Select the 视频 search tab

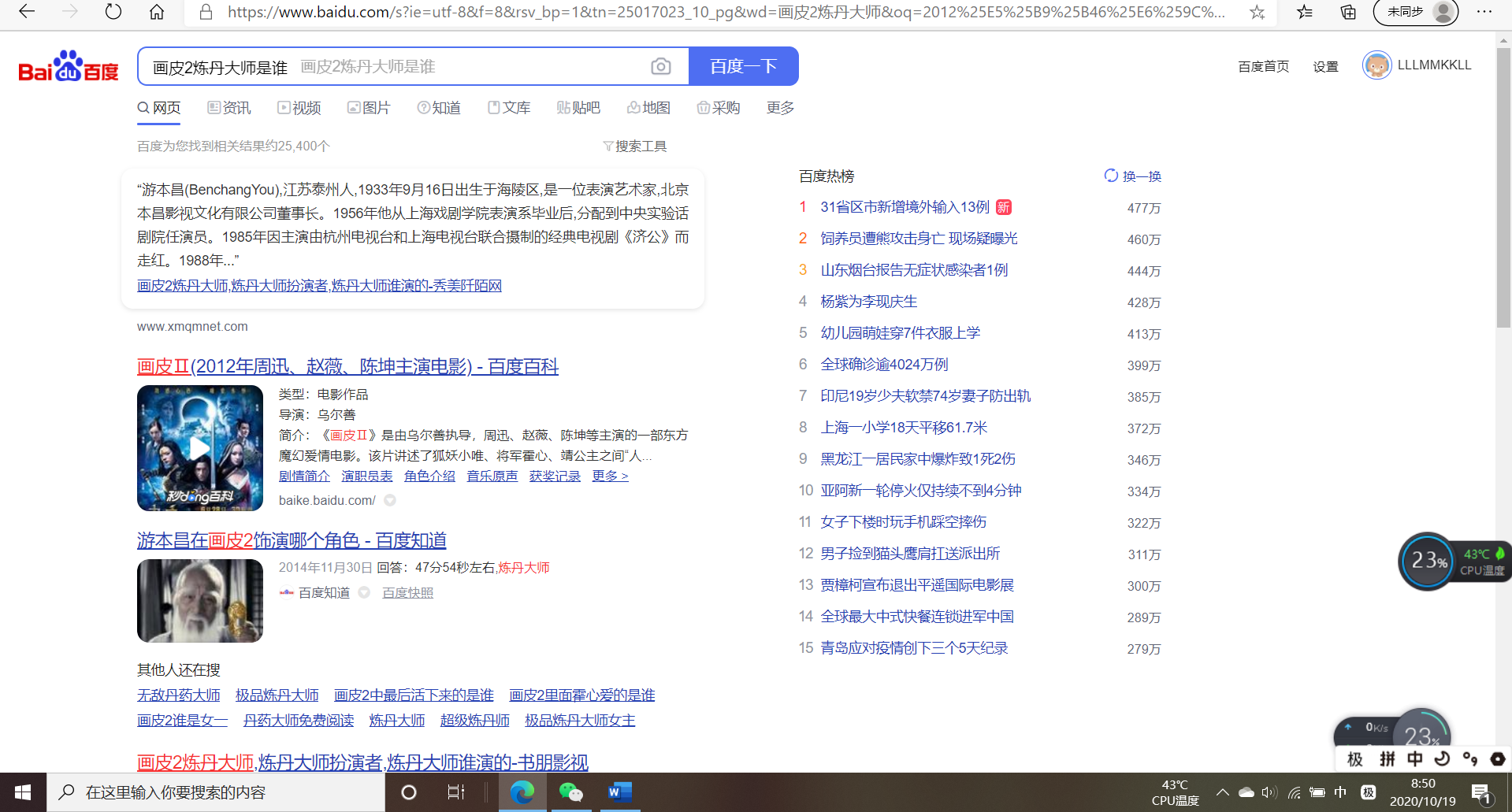(299, 108)
